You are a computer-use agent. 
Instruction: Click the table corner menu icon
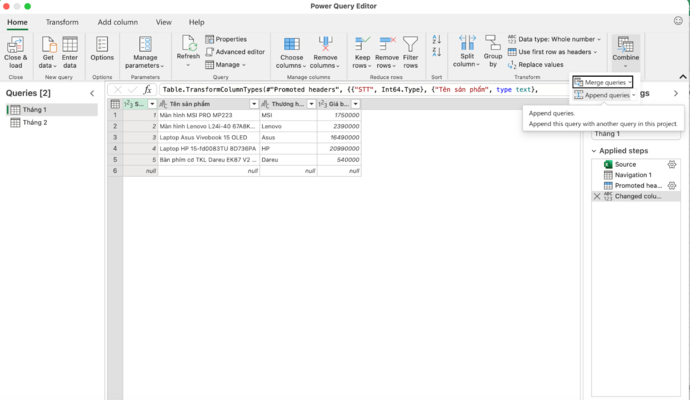(115, 104)
